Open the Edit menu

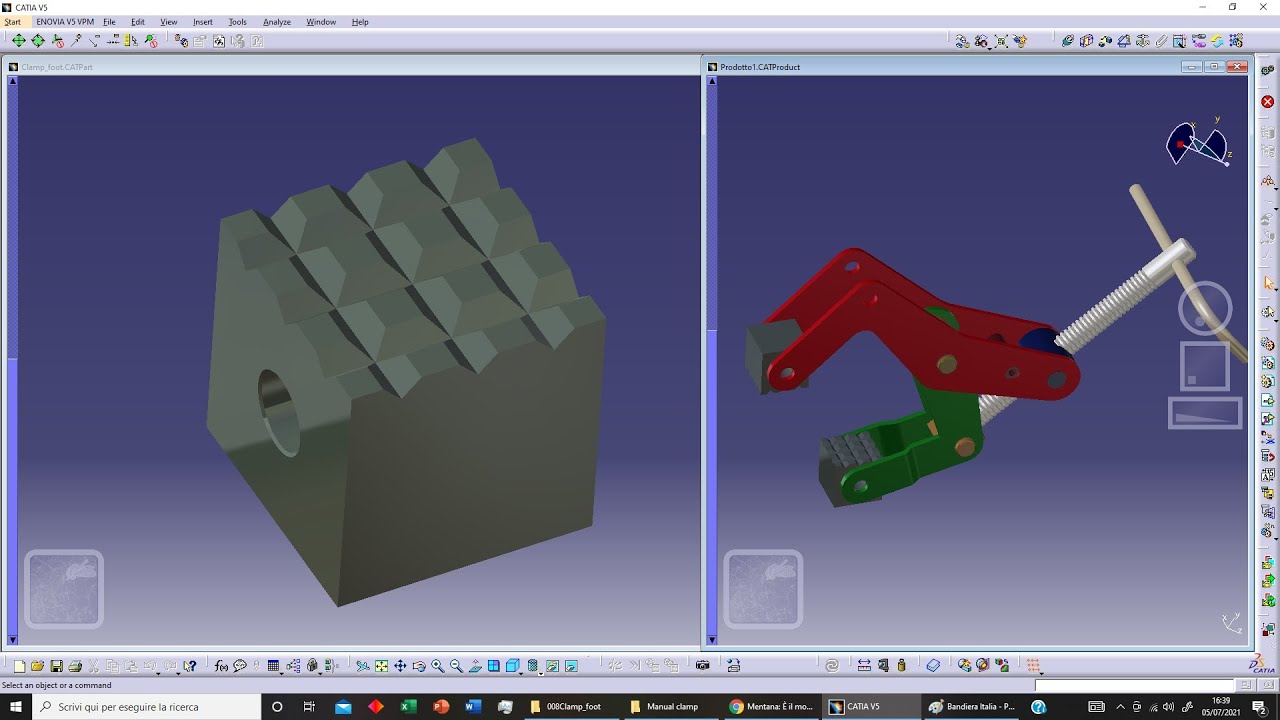click(138, 22)
